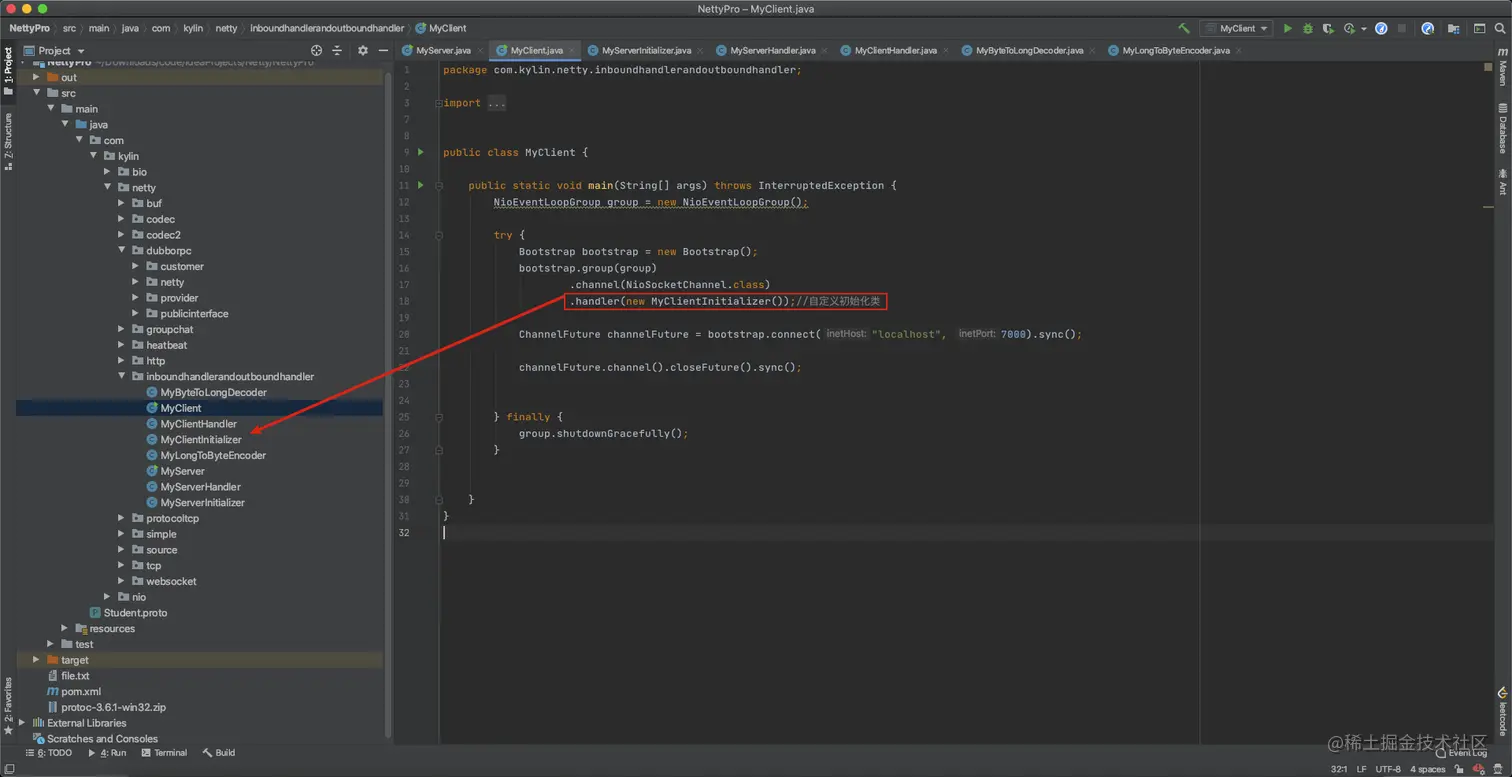Click the UTF-8 encoding status widget

(1388, 769)
